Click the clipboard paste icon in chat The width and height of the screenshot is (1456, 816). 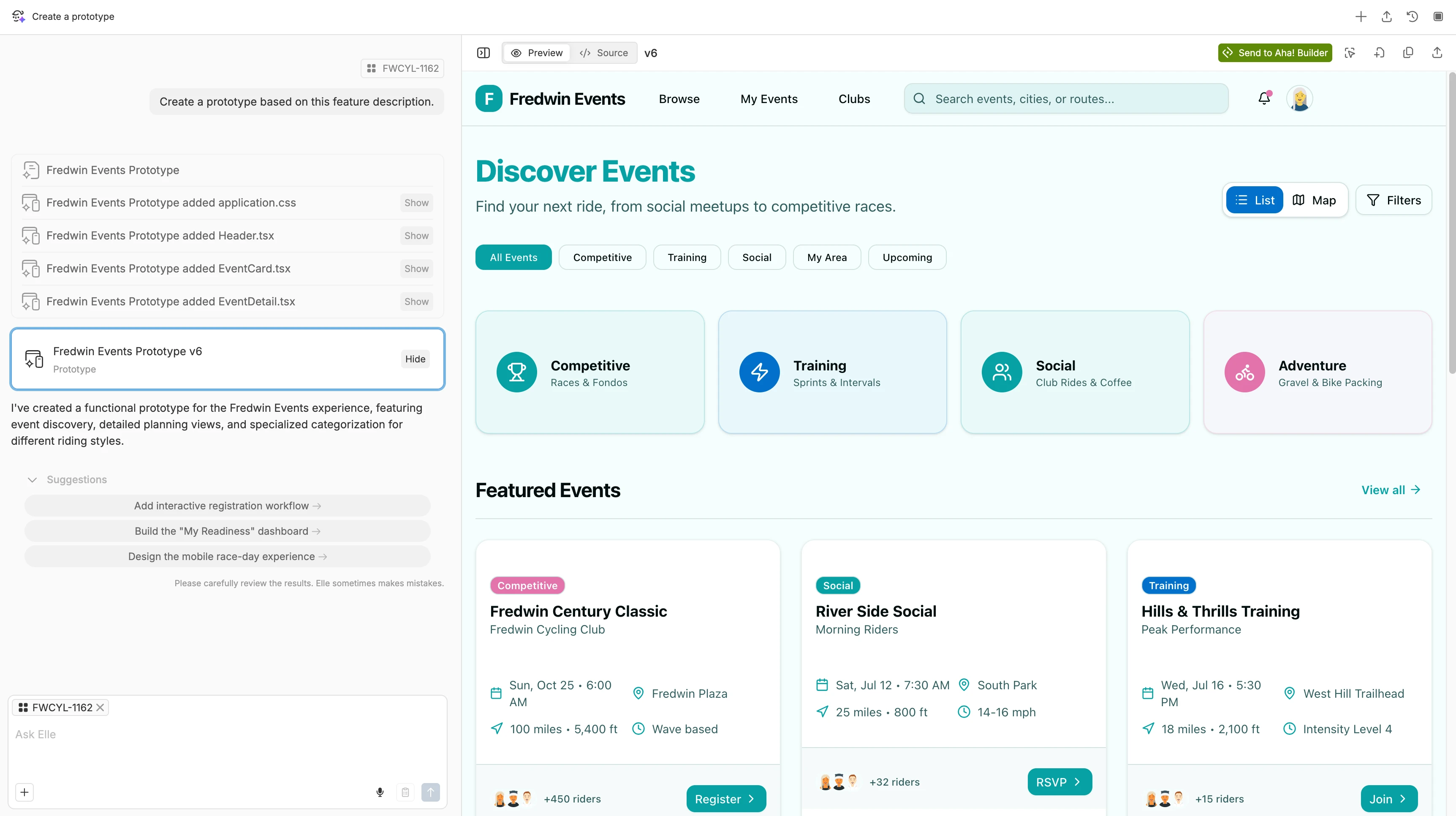[x=405, y=792]
